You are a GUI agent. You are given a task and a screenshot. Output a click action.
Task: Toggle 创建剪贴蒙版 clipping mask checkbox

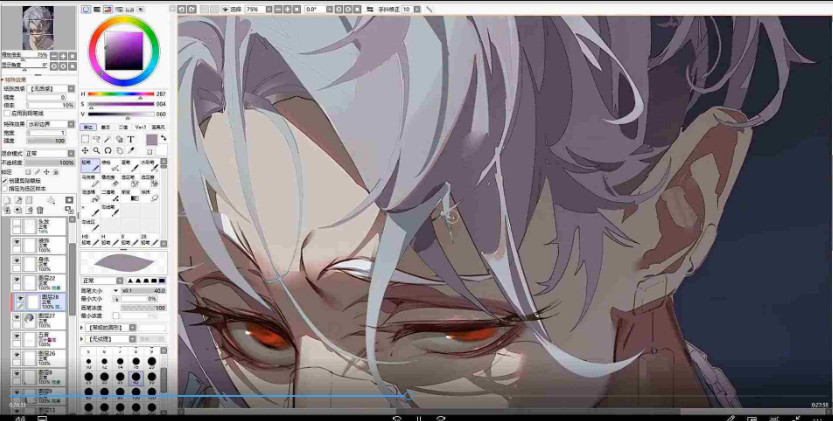pos(4,181)
